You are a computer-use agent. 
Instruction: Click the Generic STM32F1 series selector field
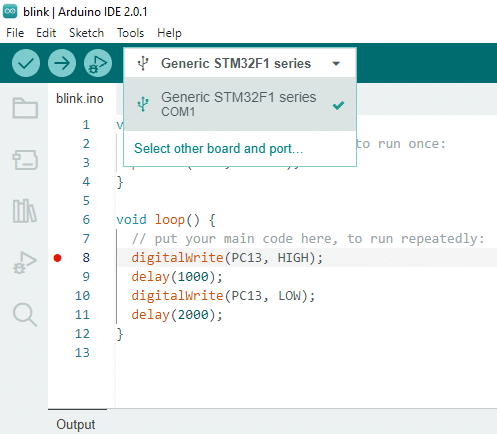(240, 63)
